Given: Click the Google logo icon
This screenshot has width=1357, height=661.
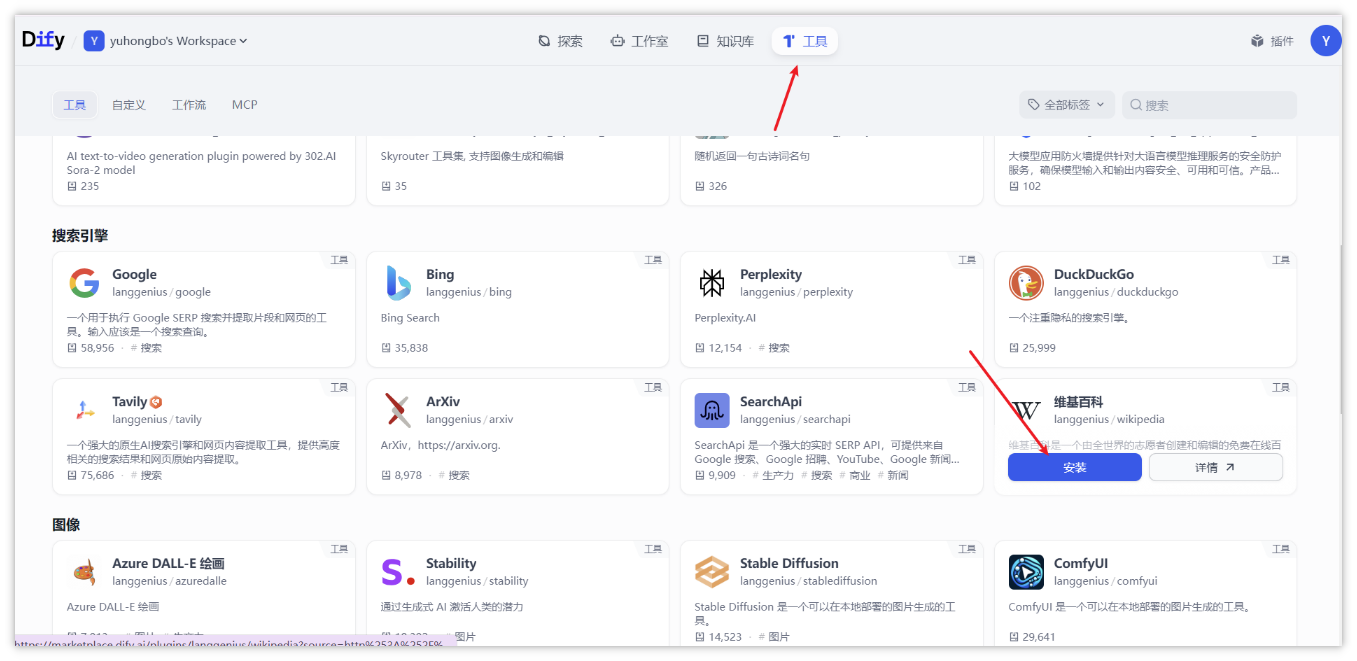Looking at the screenshot, I should coord(85,283).
